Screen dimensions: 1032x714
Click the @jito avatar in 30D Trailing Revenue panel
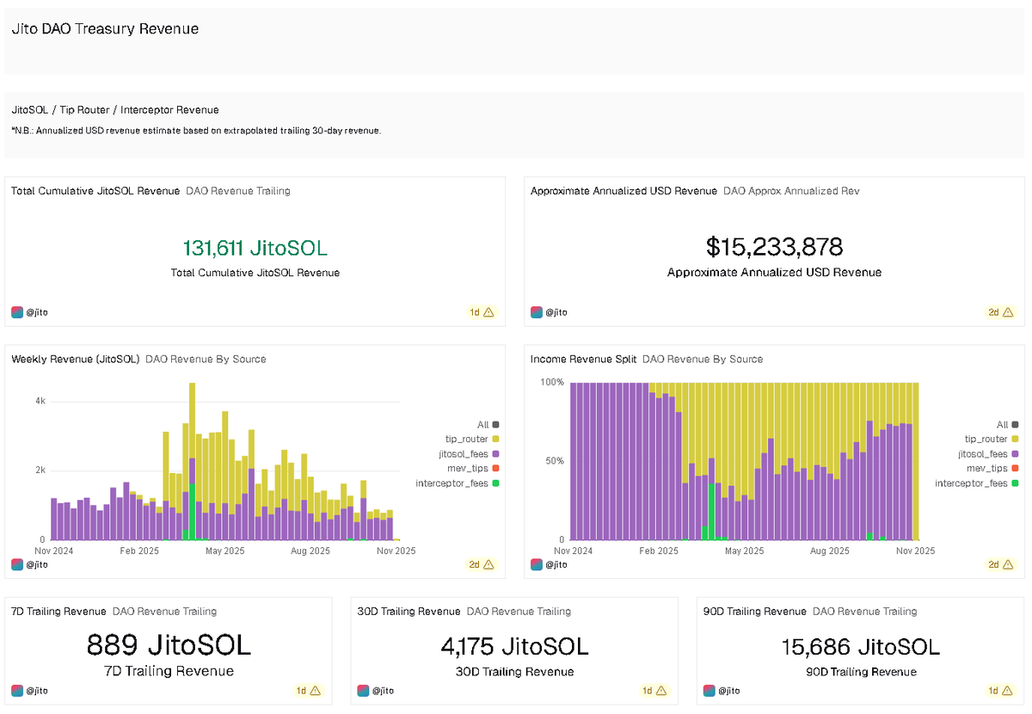point(363,690)
